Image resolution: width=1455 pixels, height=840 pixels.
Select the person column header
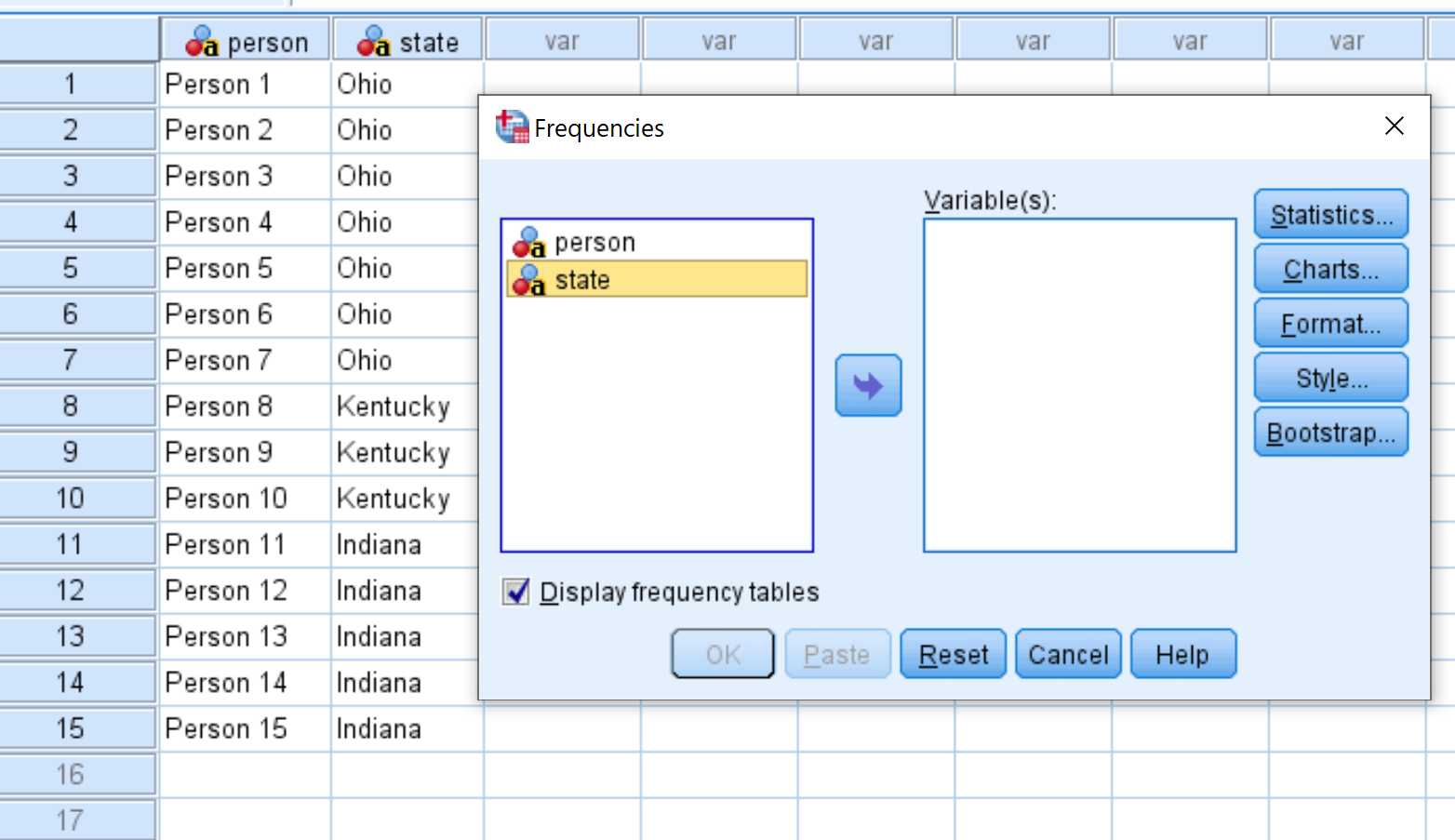click(246, 41)
